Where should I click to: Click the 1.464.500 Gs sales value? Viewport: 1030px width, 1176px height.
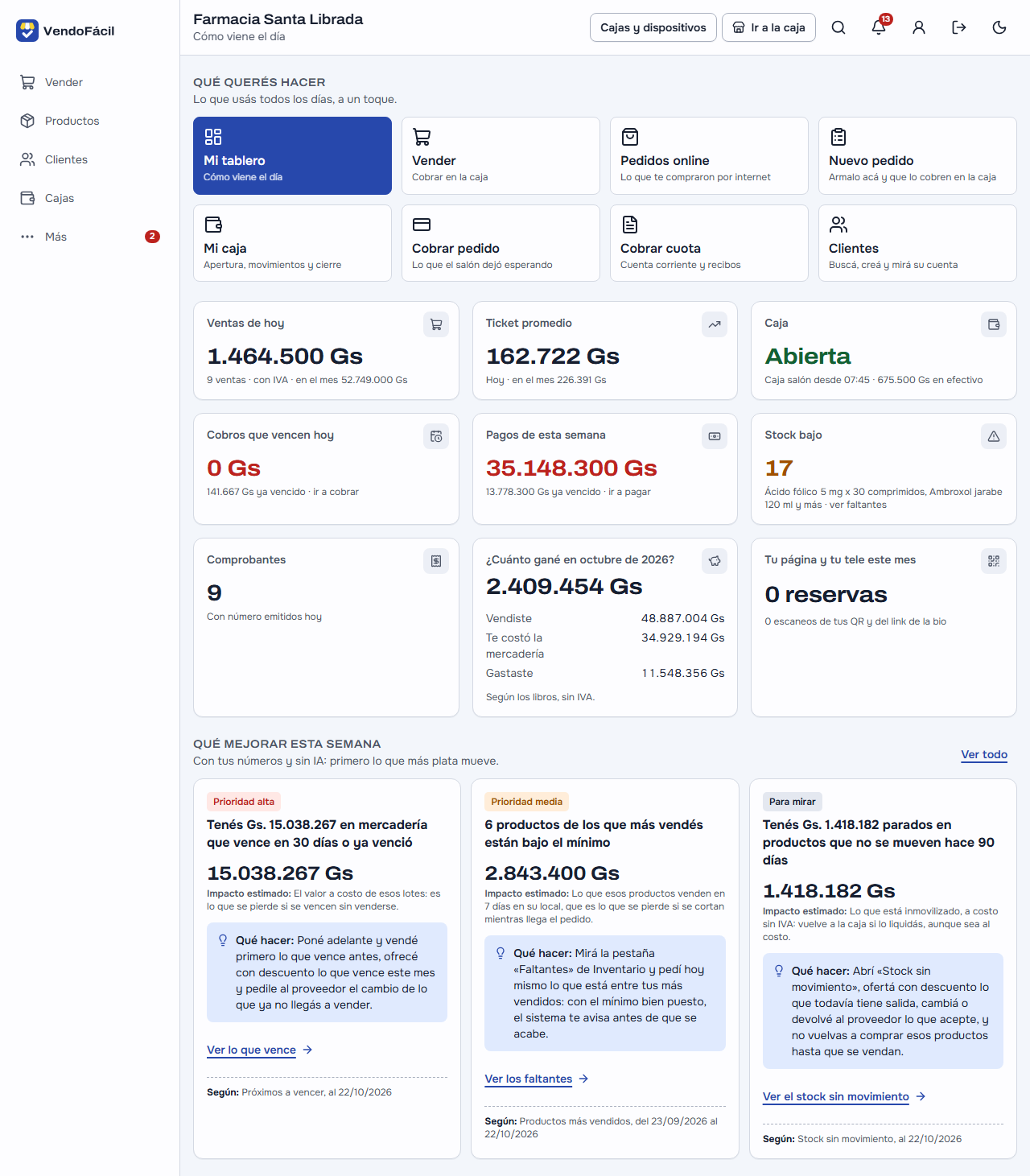pyautogui.click(x=285, y=356)
